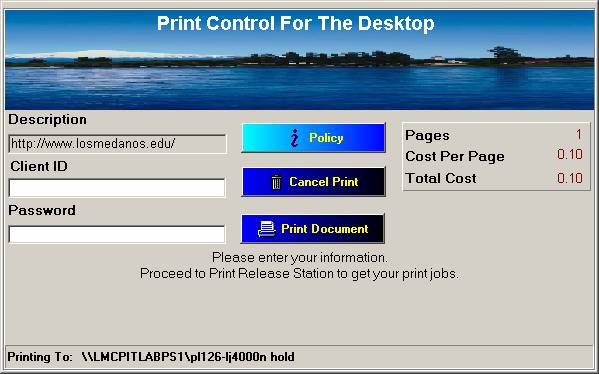
Task: Click the info icon on Policy button
Action: click(x=295, y=138)
